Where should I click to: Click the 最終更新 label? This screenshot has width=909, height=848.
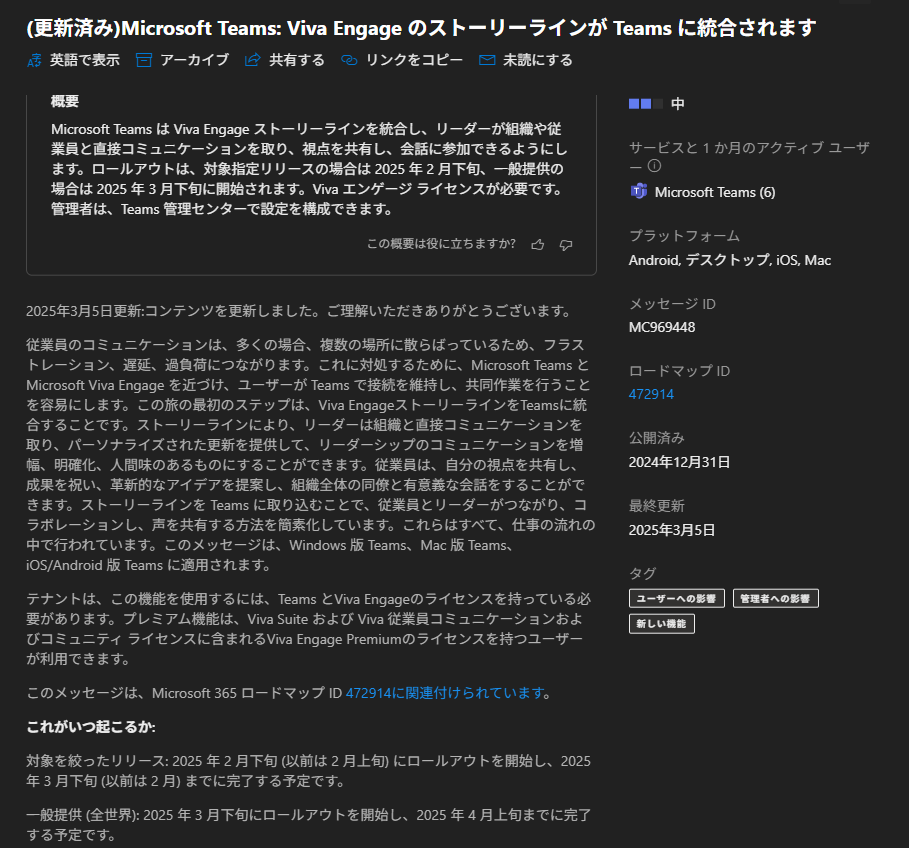click(657, 506)
